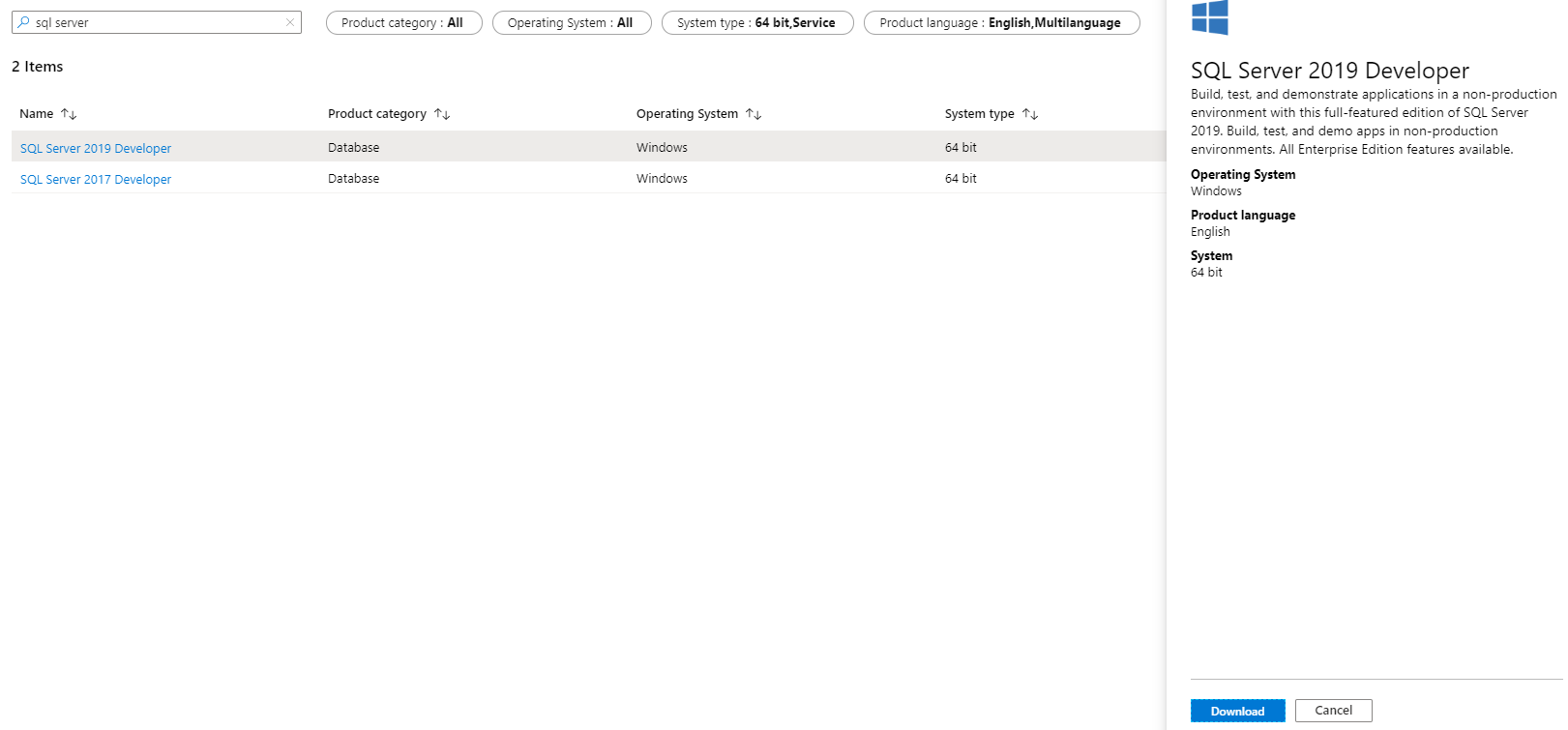The image size is (1568, 730).
Task: Click the SQL Server 2019 Developer panel title
Action: 1329,71
